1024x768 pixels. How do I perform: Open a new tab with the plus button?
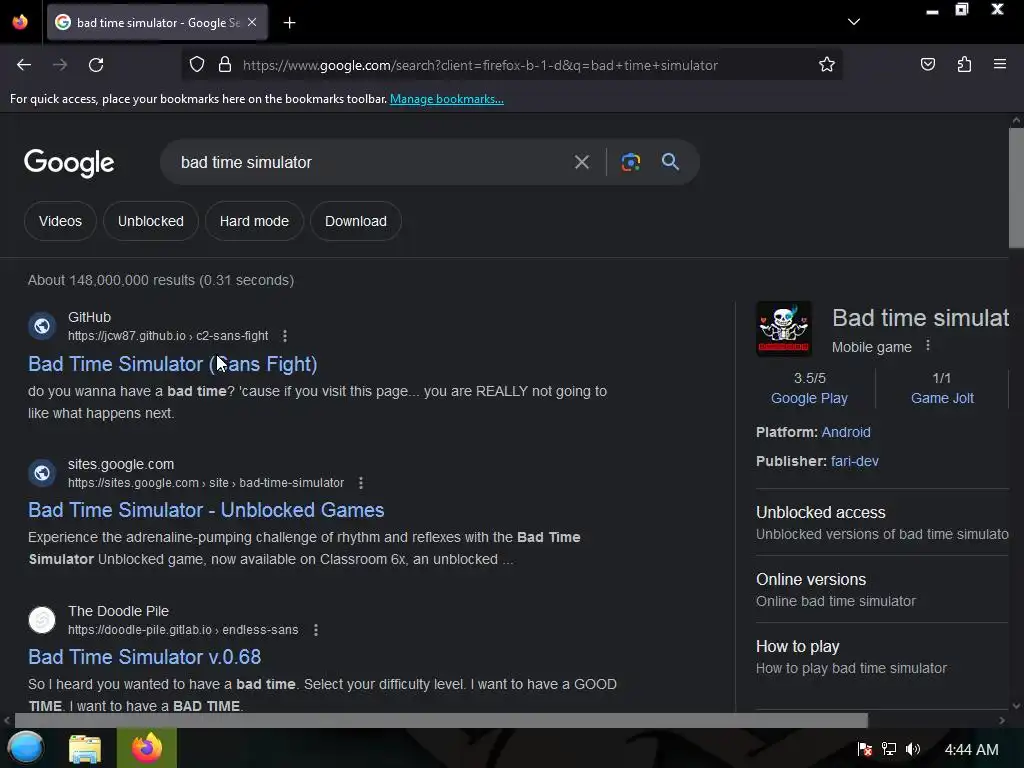pos(289,23)
